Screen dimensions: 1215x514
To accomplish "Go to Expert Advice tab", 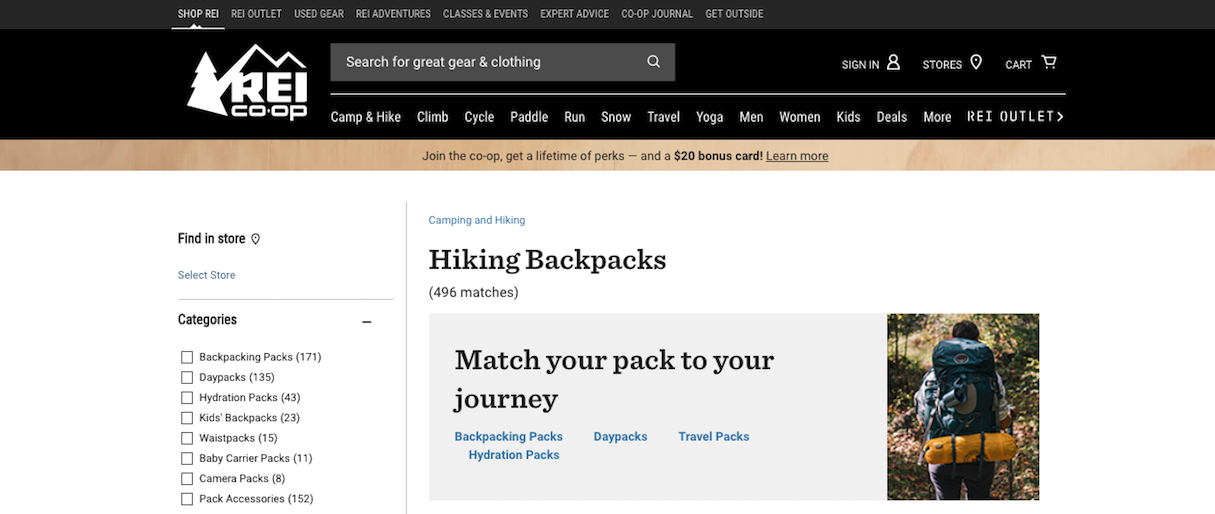I will click(574, 14).
